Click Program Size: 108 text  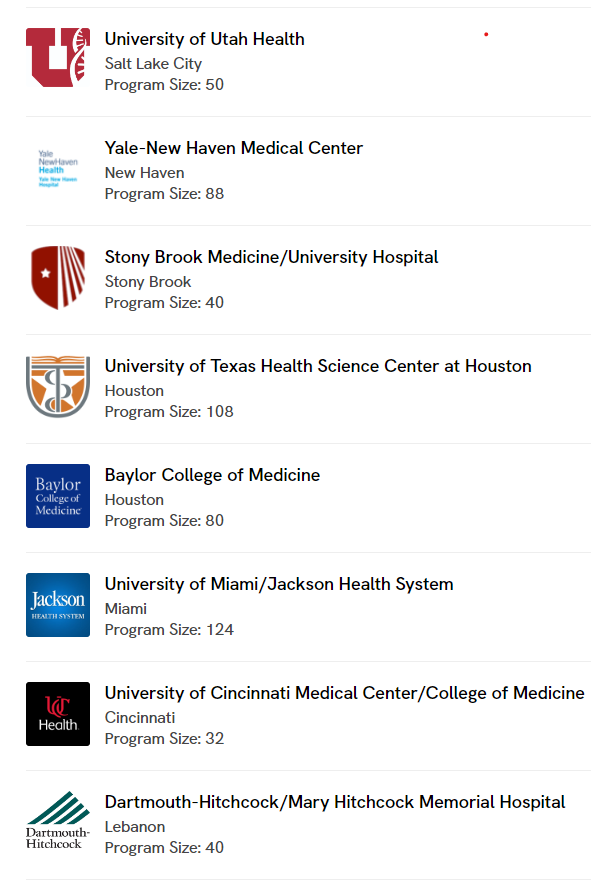pyautogui.click(x=169, y=411)
